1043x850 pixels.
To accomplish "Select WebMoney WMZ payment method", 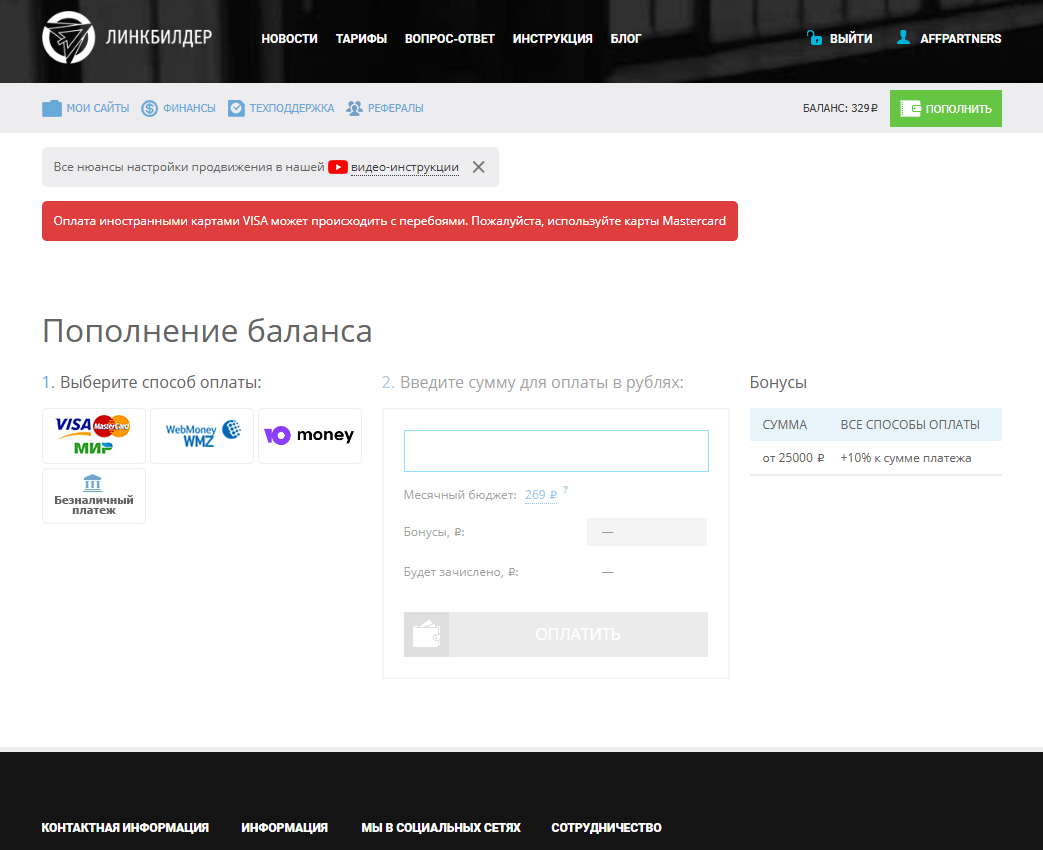I will pos(202,436).
